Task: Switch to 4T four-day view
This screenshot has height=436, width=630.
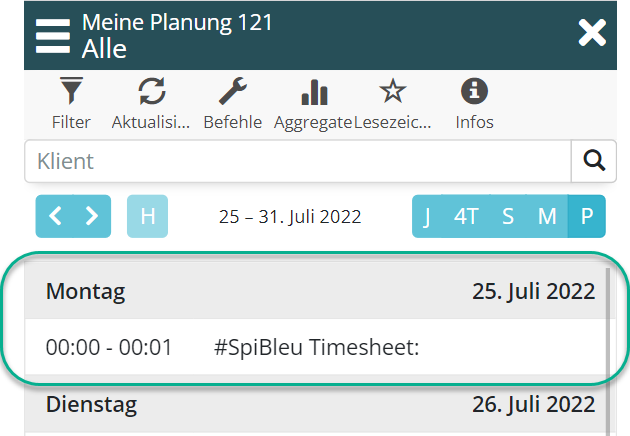Action: click(x=466, y=216)
